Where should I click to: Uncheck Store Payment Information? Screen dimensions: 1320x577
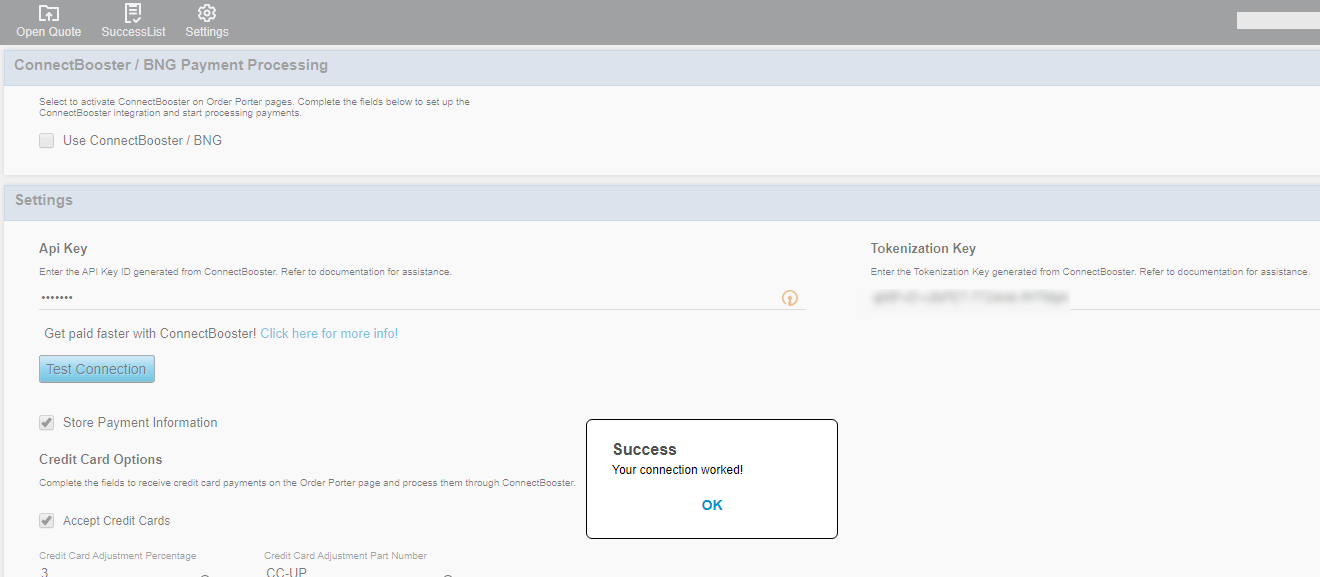[47, 423]
